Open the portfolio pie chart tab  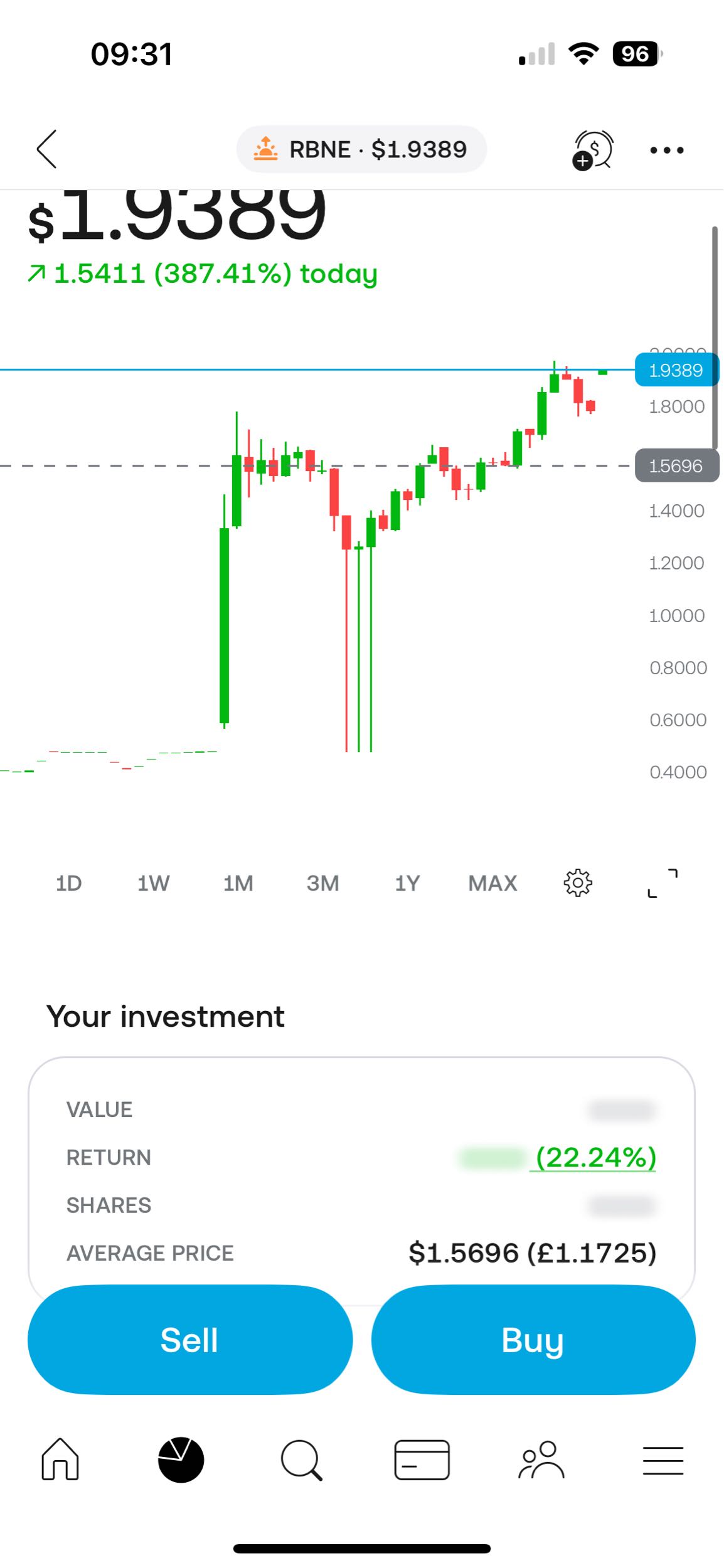181,1459
